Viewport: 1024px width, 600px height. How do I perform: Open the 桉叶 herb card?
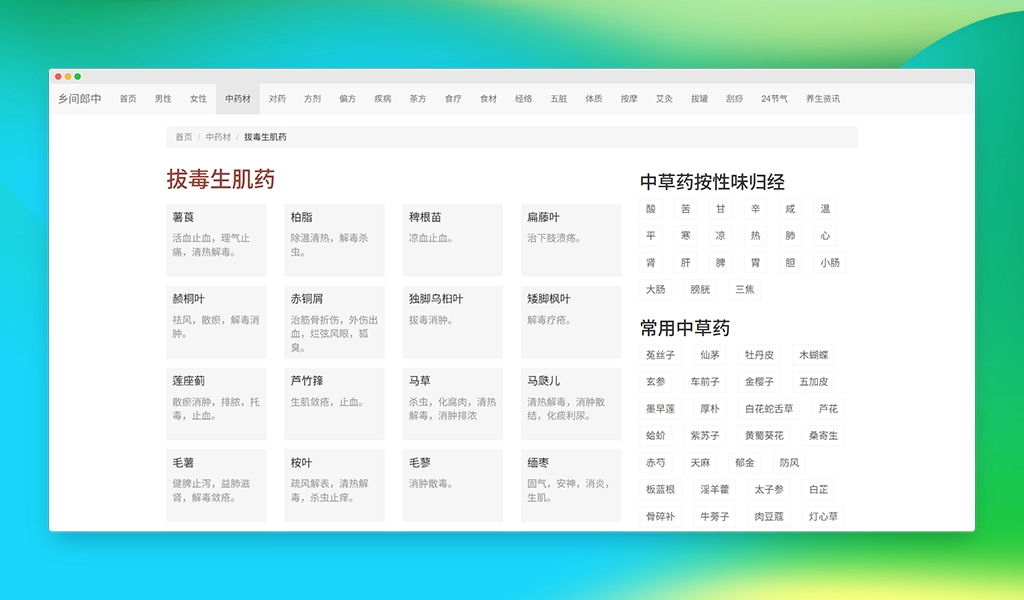(x=334, y=486)
